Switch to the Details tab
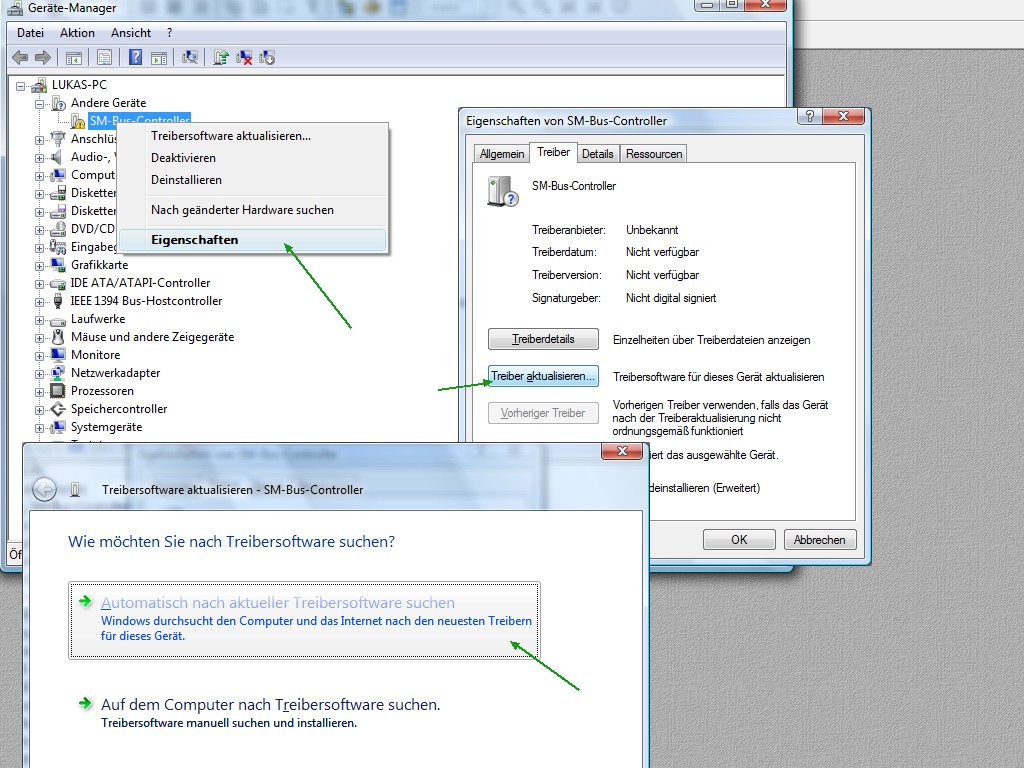1024x768 pixels. point(597,153)
